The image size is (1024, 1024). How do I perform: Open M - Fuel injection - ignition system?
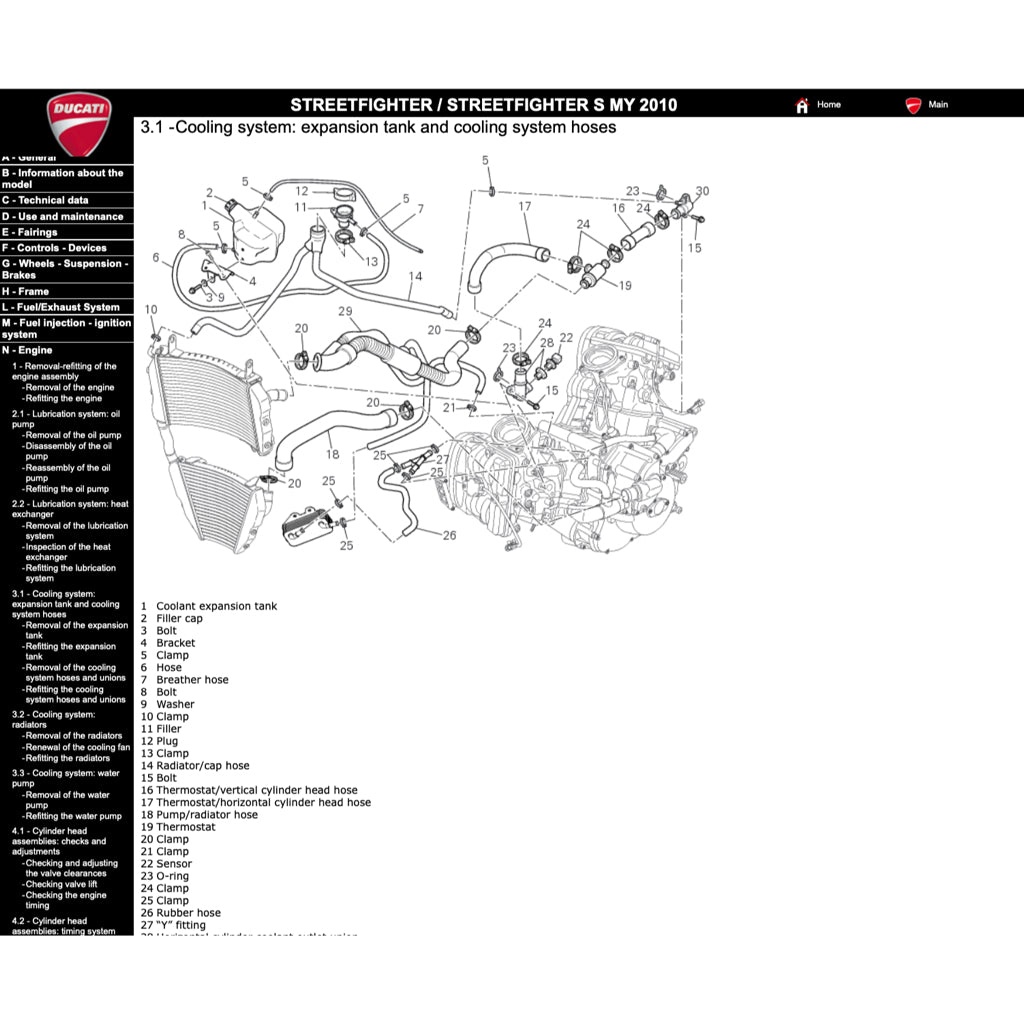(x=66, y=328)
